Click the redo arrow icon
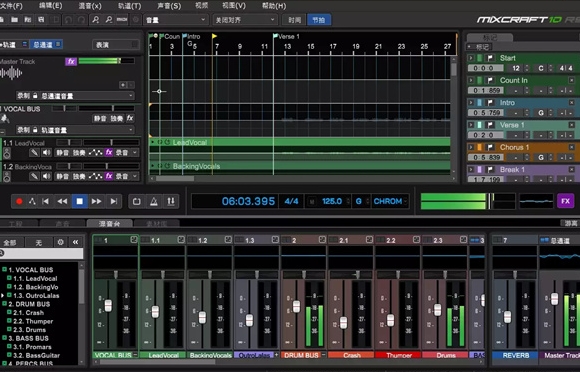 [x=81, y=20]
